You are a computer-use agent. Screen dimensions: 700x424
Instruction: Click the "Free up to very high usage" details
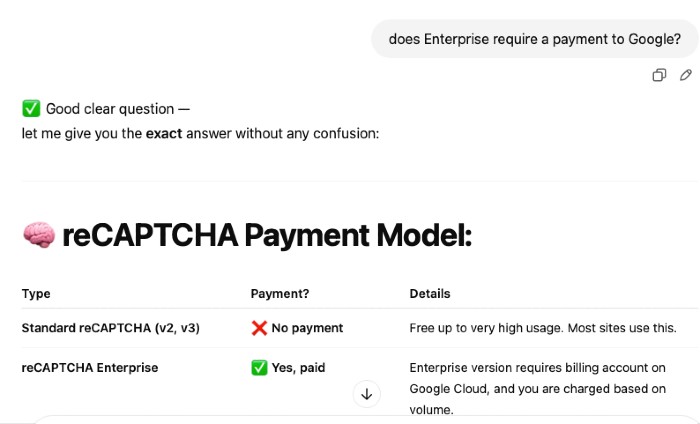pyautogui.click(x=543, y=328)
